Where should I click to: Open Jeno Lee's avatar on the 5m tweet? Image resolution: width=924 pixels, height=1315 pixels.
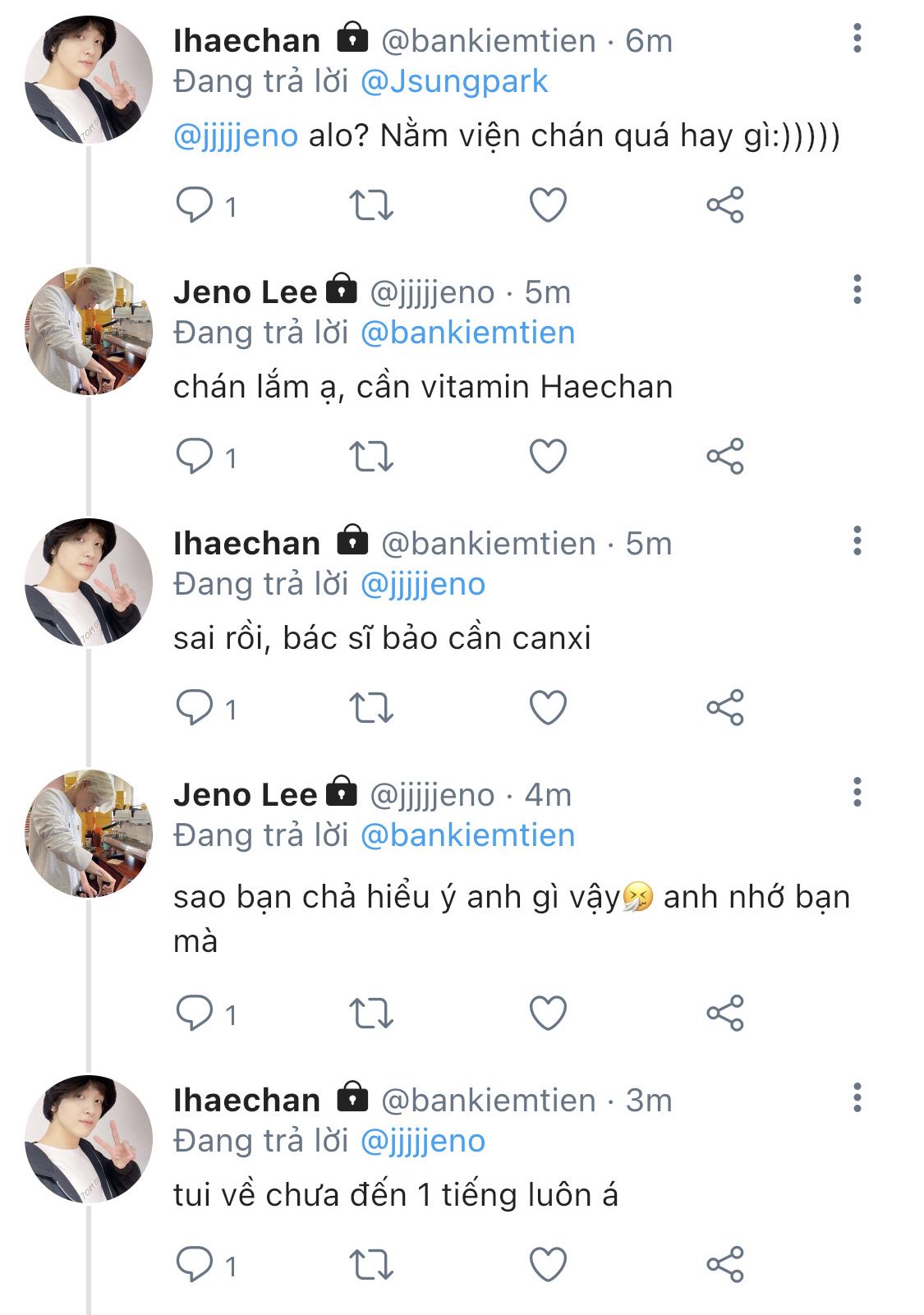click(89, 331)
